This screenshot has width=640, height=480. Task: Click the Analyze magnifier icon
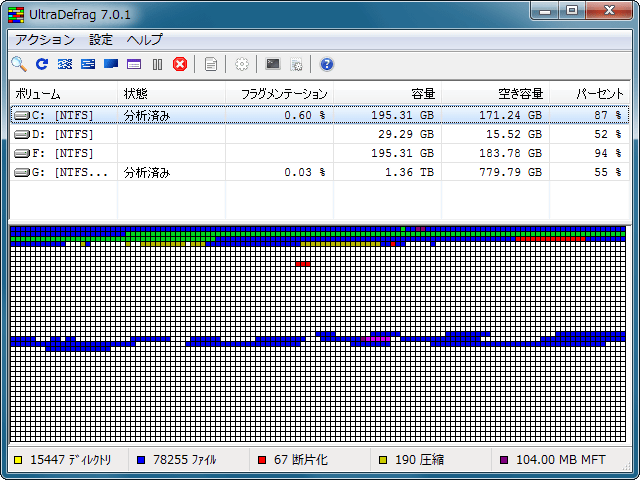click(x=19, y=64)
